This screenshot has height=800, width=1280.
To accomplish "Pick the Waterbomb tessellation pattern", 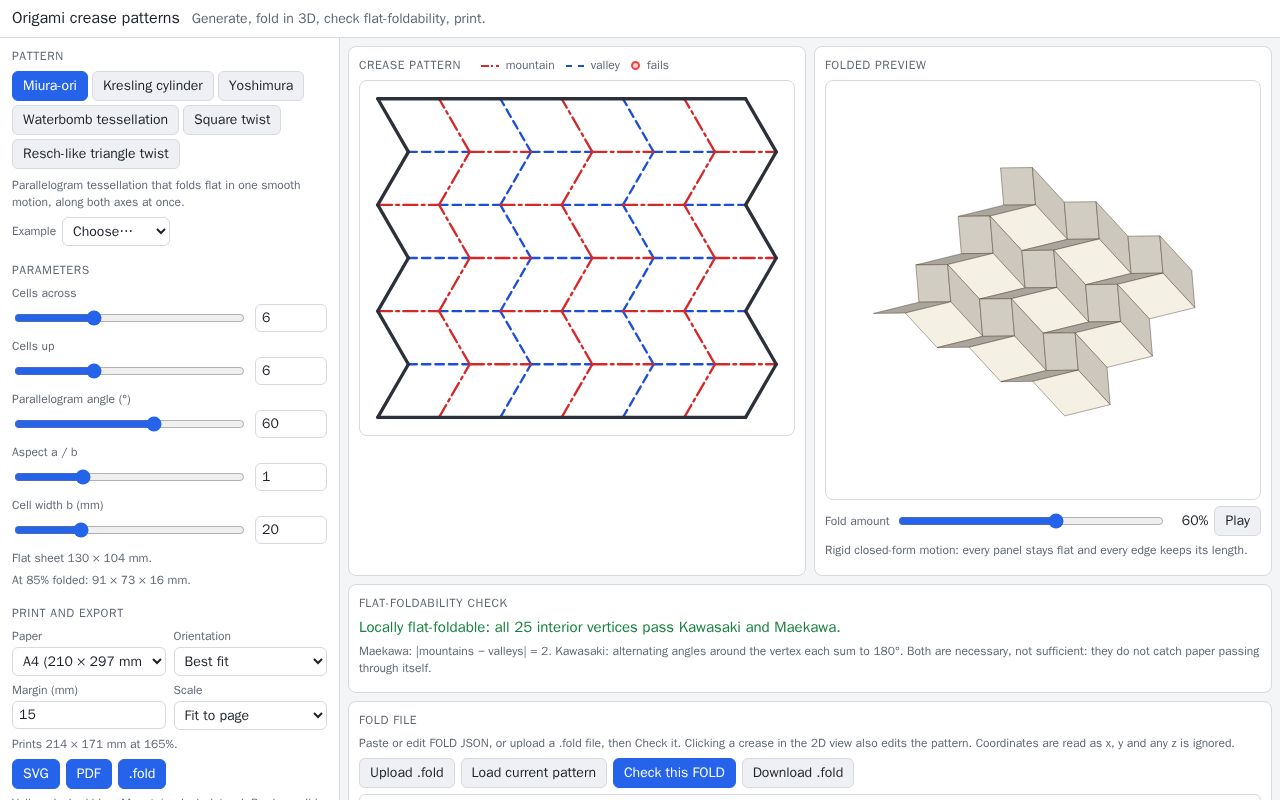I will 95,120.
